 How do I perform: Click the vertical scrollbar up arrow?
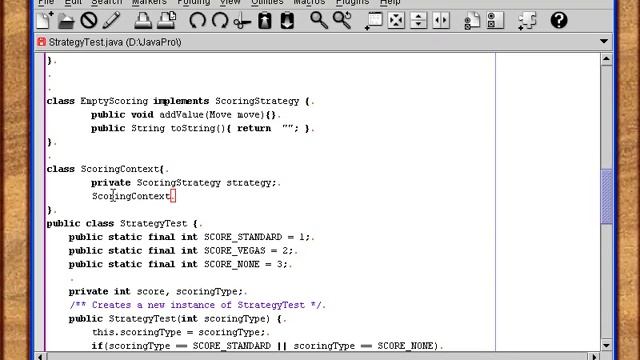(607, 60)
